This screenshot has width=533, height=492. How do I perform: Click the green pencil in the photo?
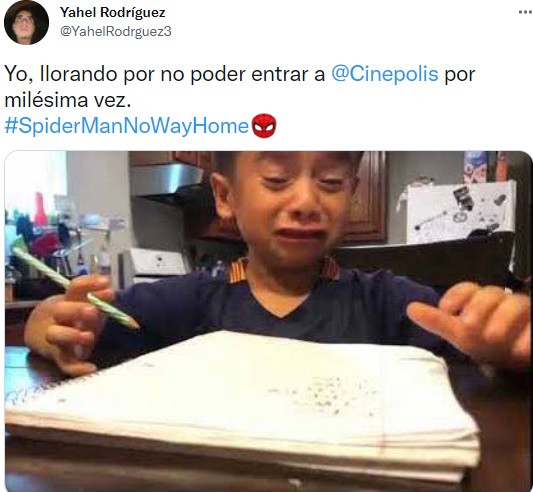point(75,288)
